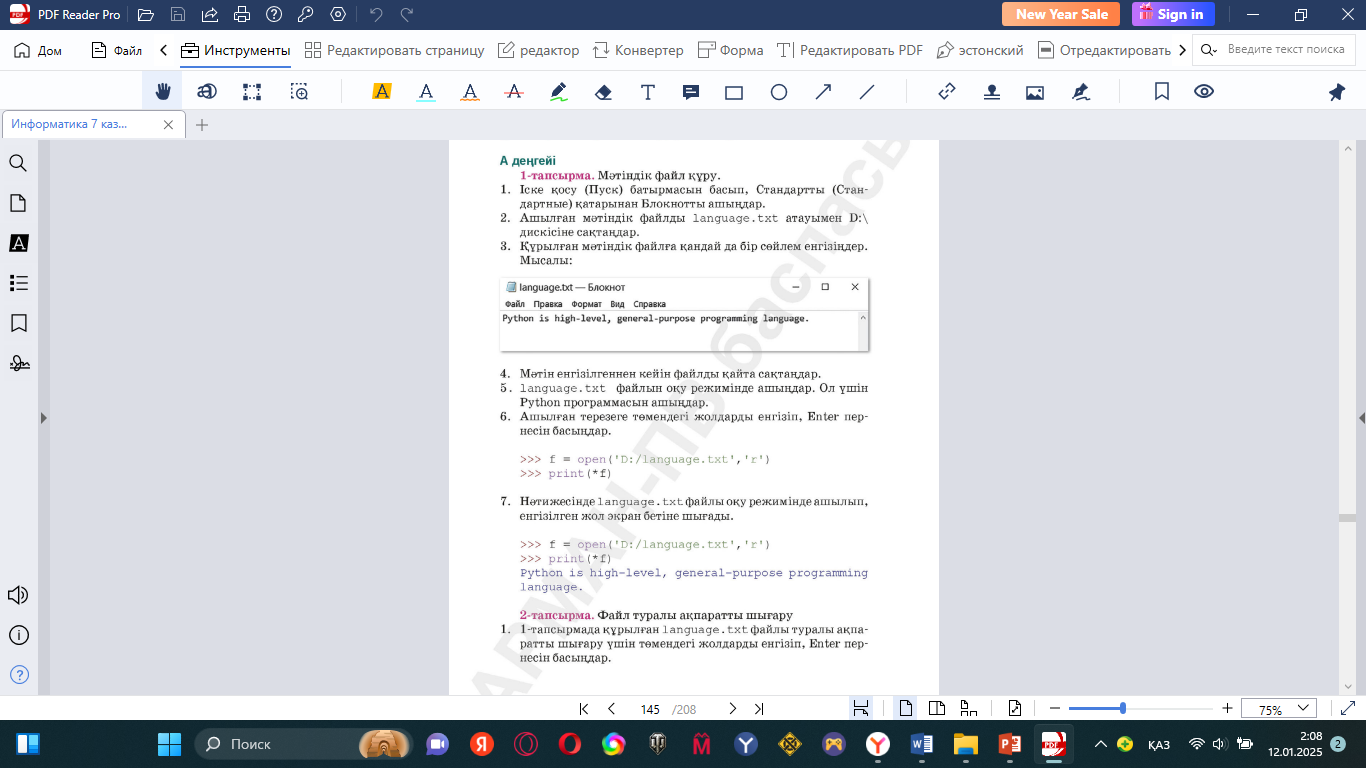Select the Hand pan tool
1366x768 pixels.
[x=163, y=92]
